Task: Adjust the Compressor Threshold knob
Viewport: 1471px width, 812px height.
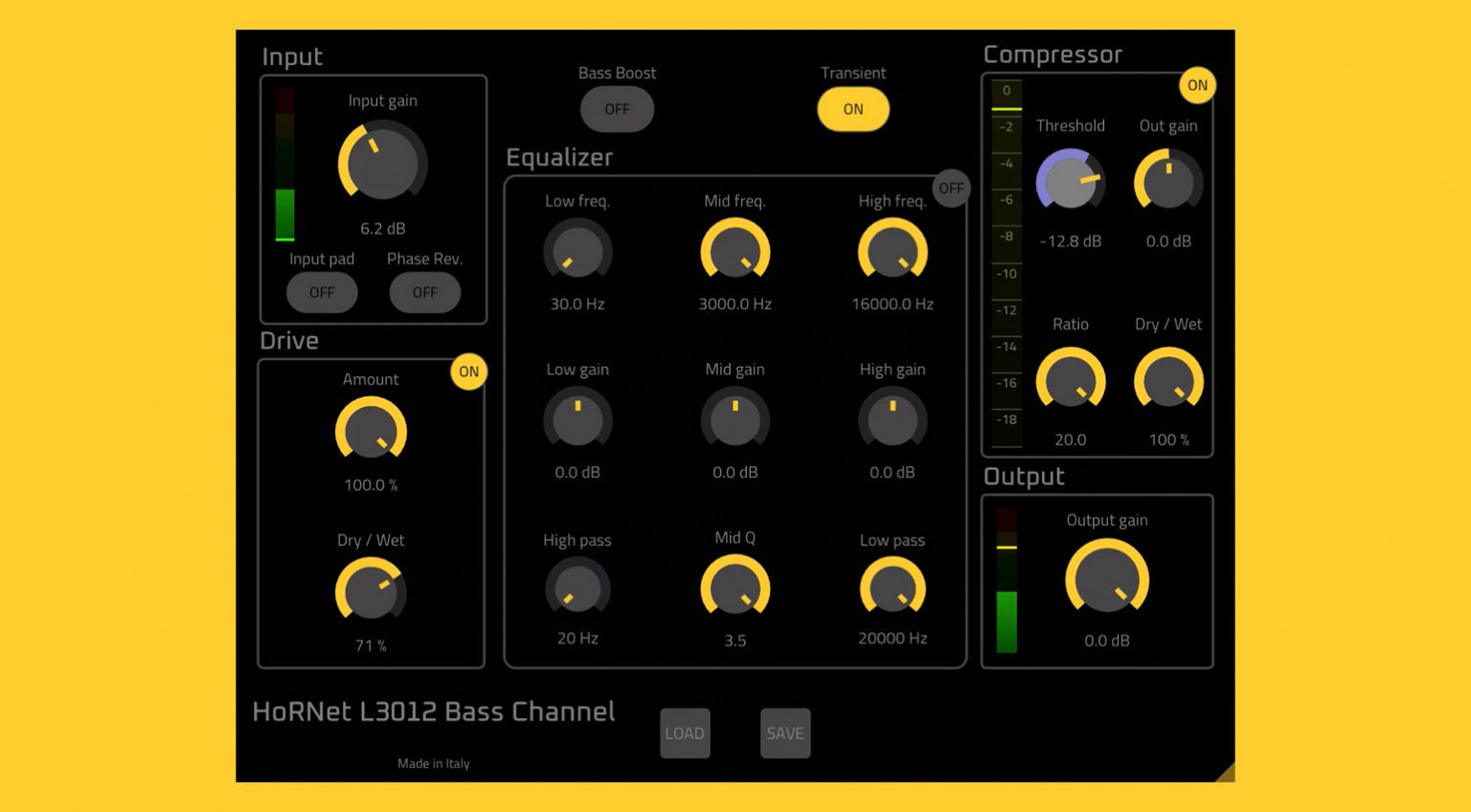Action: (1070, 182)
